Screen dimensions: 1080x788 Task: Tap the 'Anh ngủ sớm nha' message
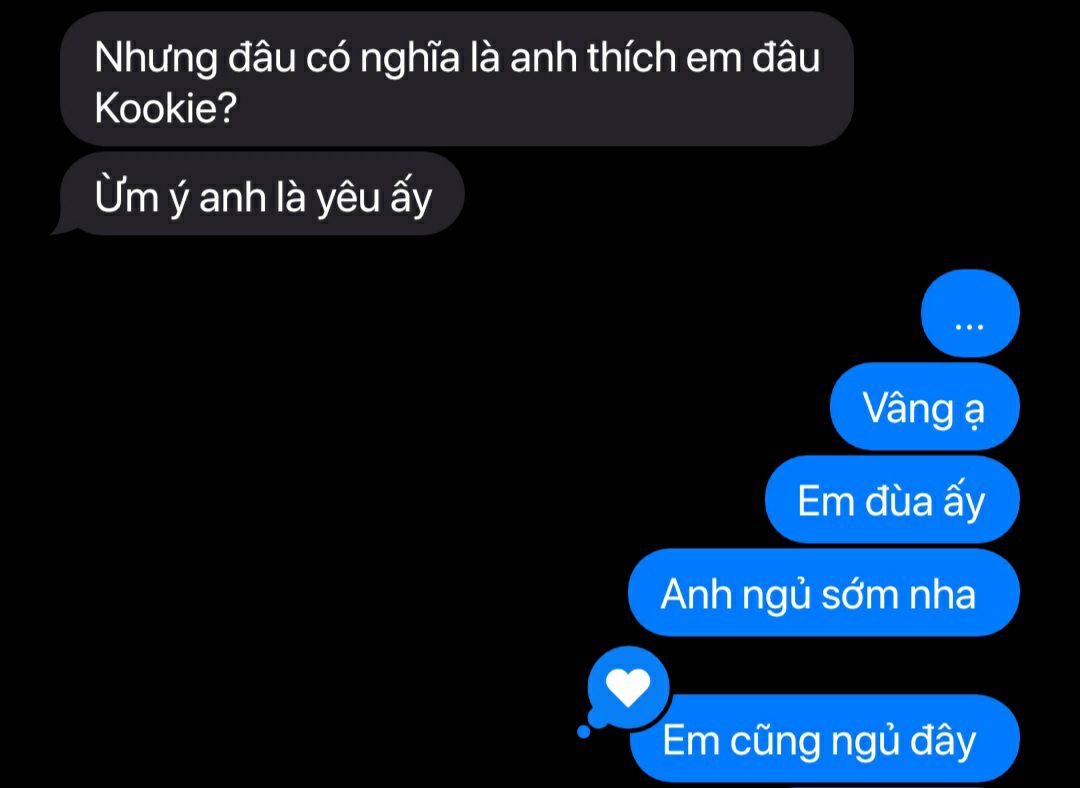tap(824, 593)
